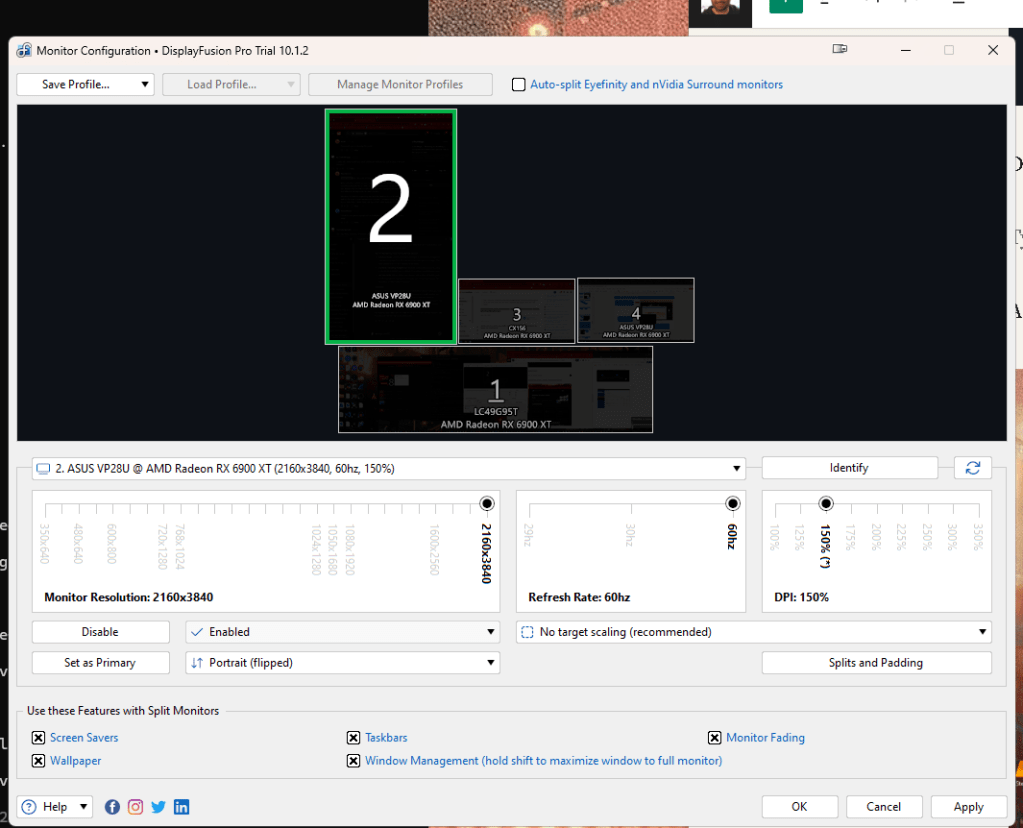Open DisplayFusion Instagram icon
Image resolution: width=1023 pixels, height=828 pixels.
point(135,807)
